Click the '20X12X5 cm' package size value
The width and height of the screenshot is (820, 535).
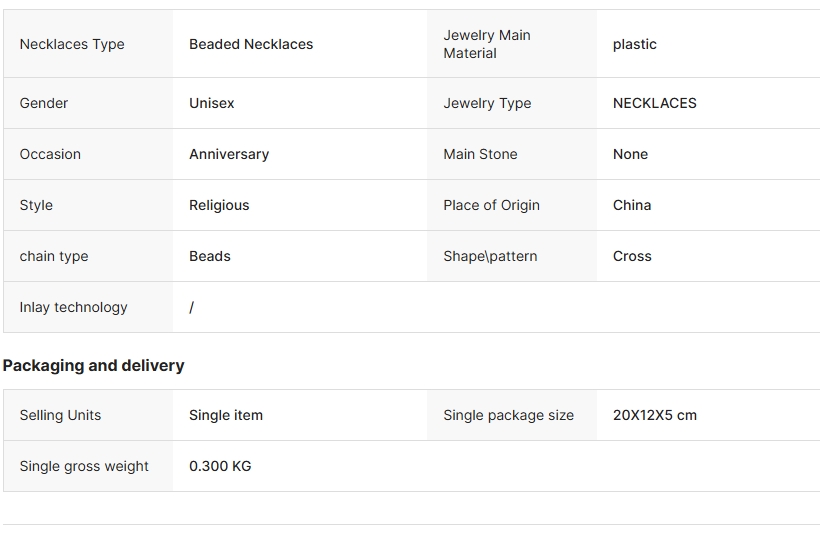coord(655,415)
